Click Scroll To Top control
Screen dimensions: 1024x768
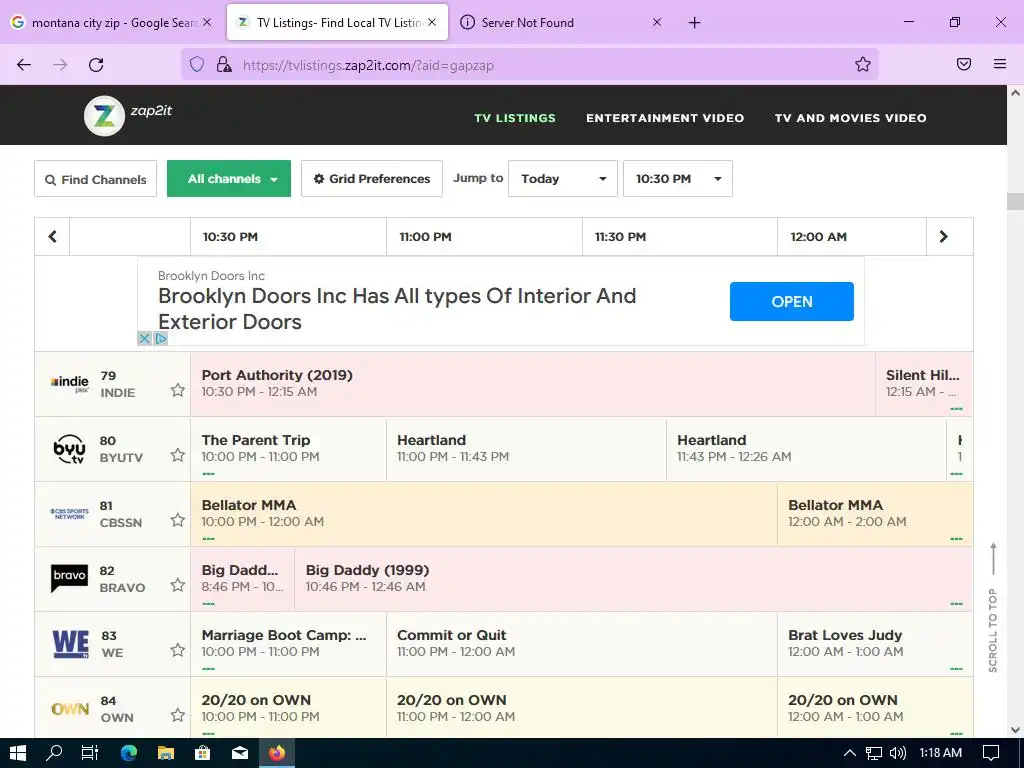click(x=993, y=607)
